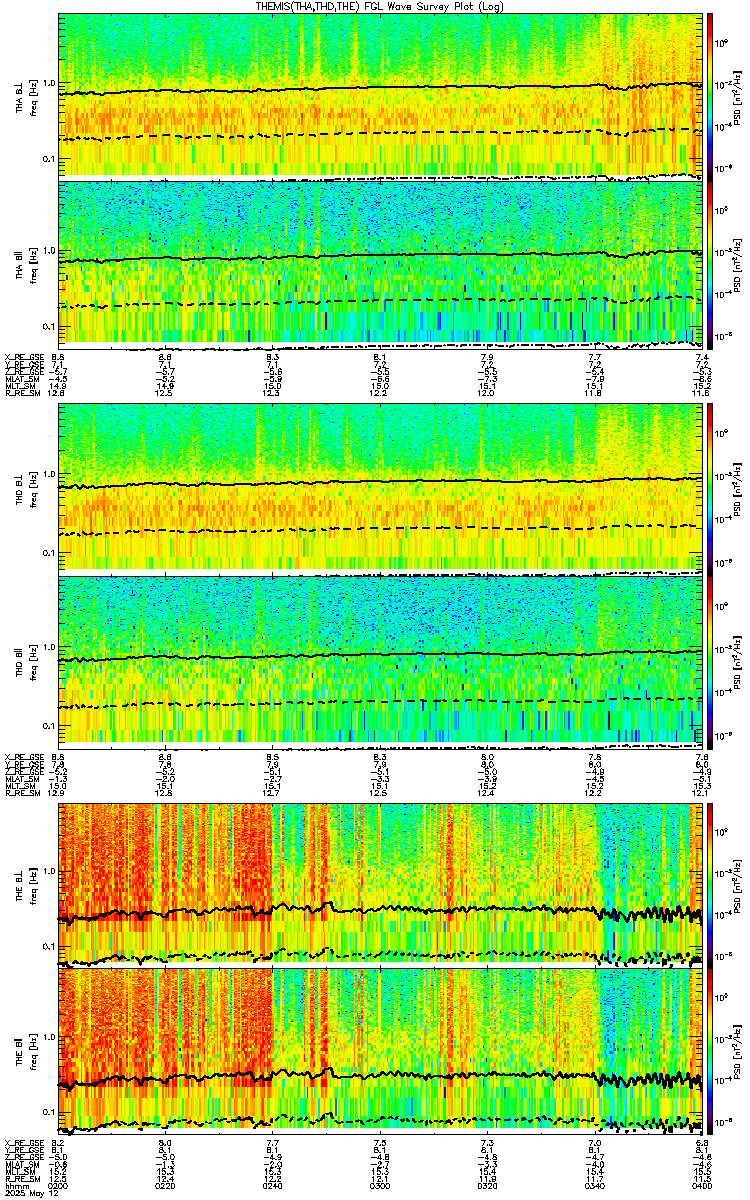Click the 0320 time tick label
The image size is (750, 1200).
[488, 1186]
